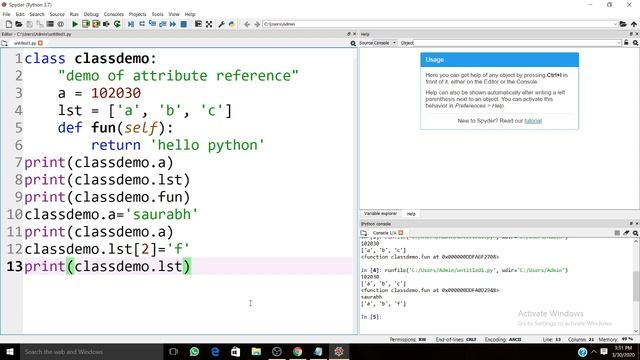This screenshot has height=360, width=640.
Task: Step into function debug icon
Action: coord(152,24)
